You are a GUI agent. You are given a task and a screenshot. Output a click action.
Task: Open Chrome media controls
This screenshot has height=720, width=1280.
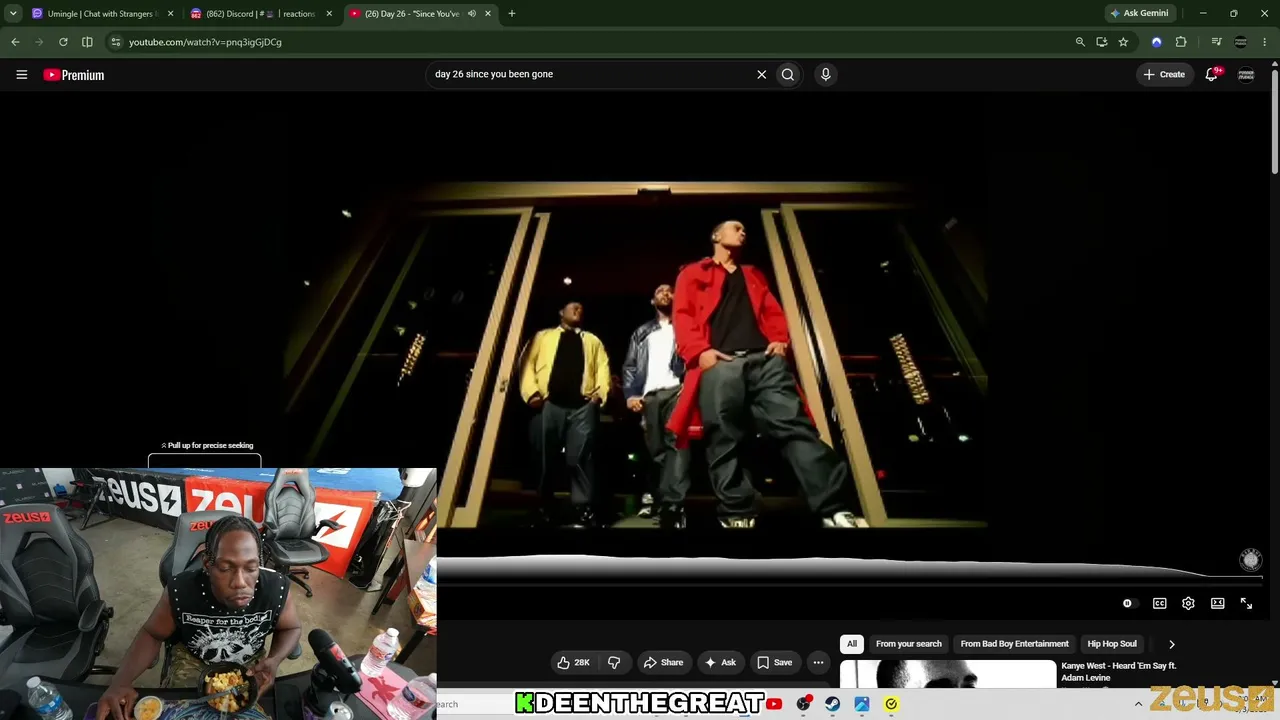tap(1216, 42)
